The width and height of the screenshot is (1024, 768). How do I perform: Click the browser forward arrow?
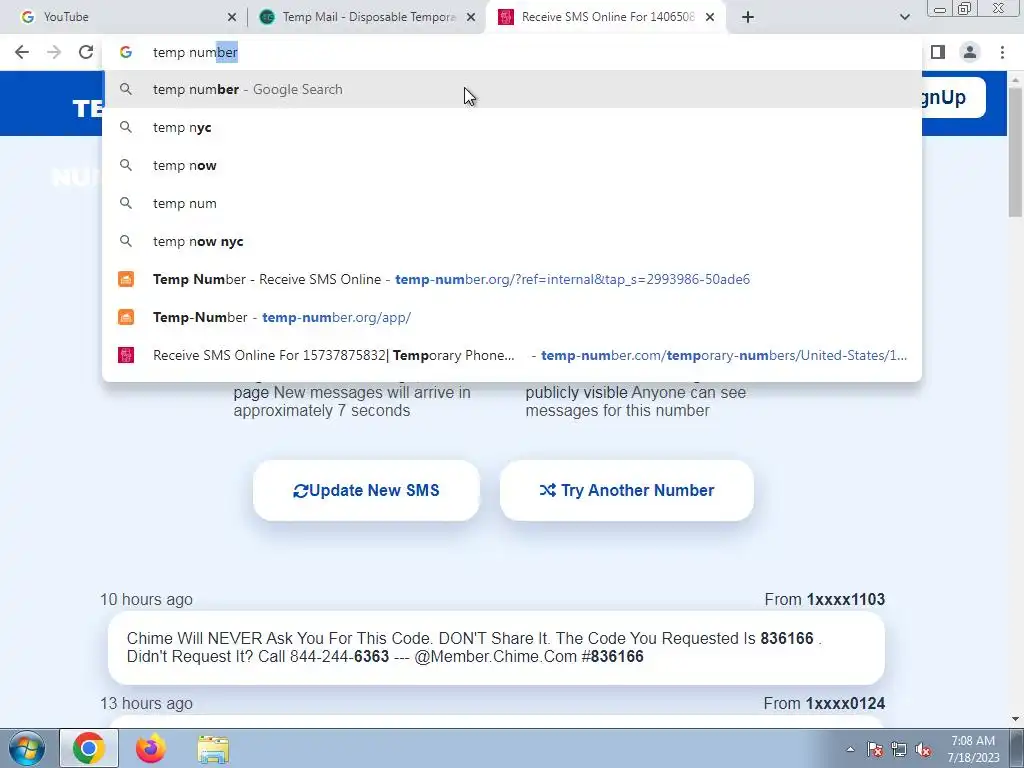pos(54,52)
